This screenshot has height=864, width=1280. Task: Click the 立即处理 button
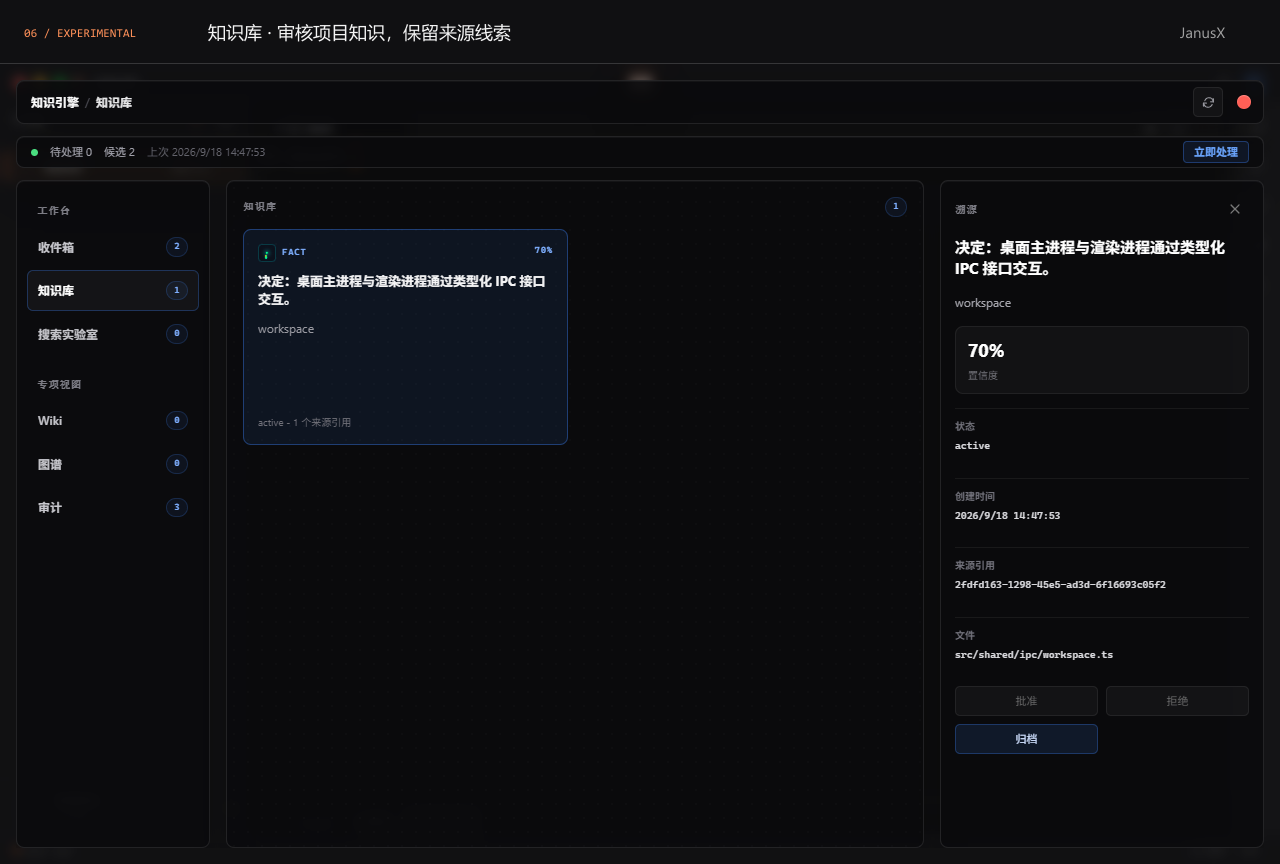click(1216, 152)
